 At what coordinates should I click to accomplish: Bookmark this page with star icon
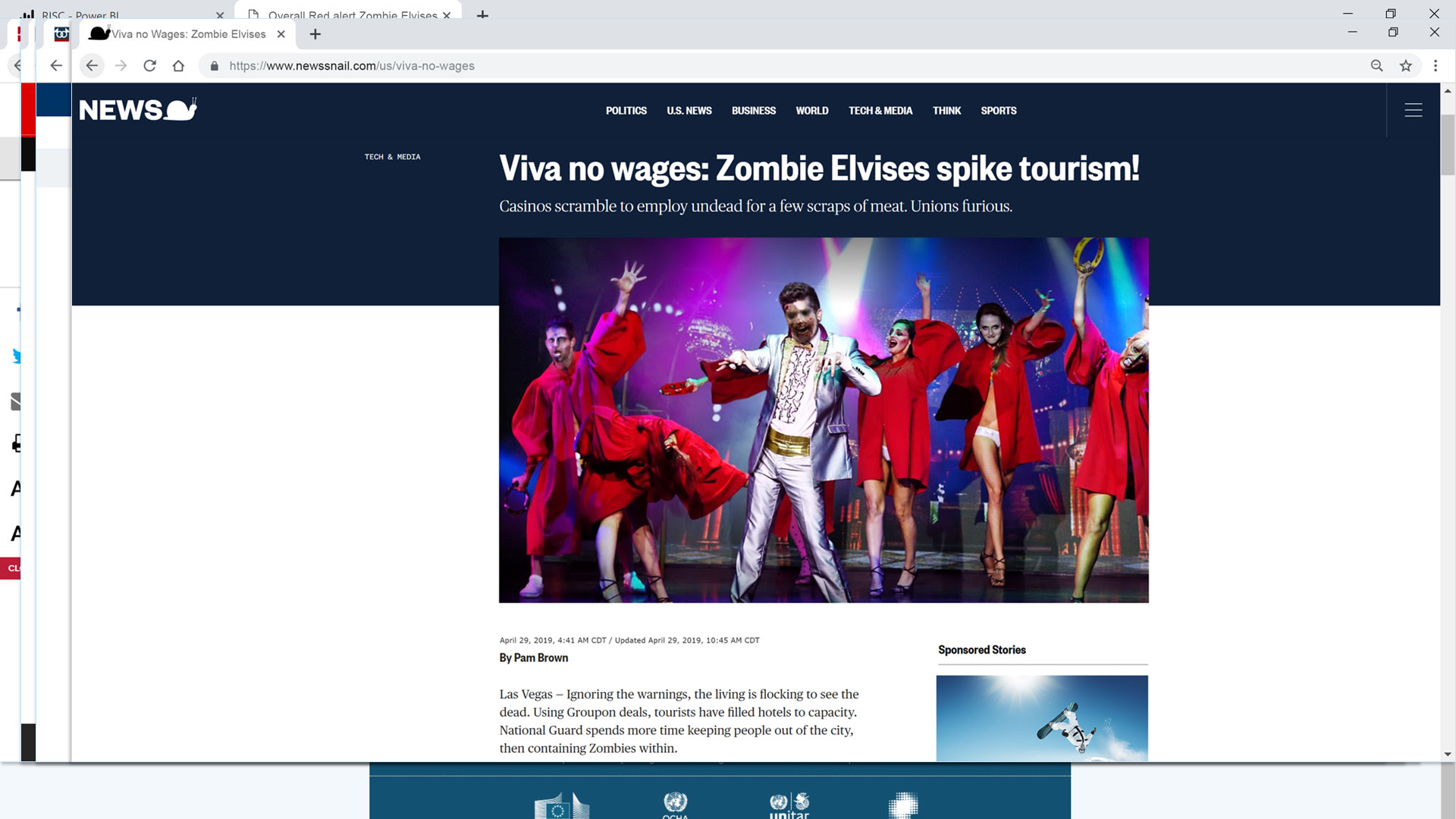tap(1405, 66)
